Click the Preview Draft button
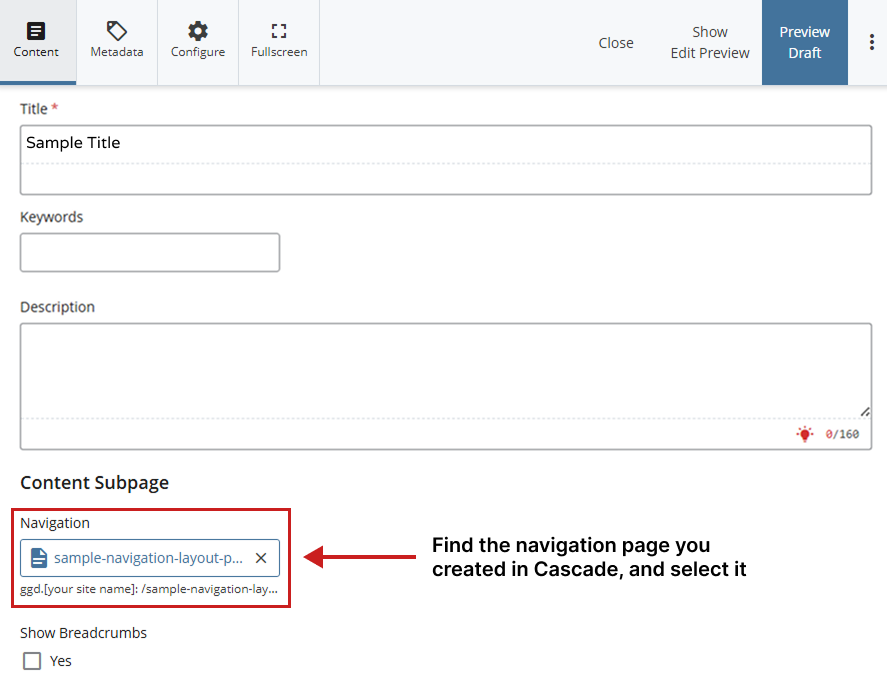 pyautogui.click(x=804, y=42)
